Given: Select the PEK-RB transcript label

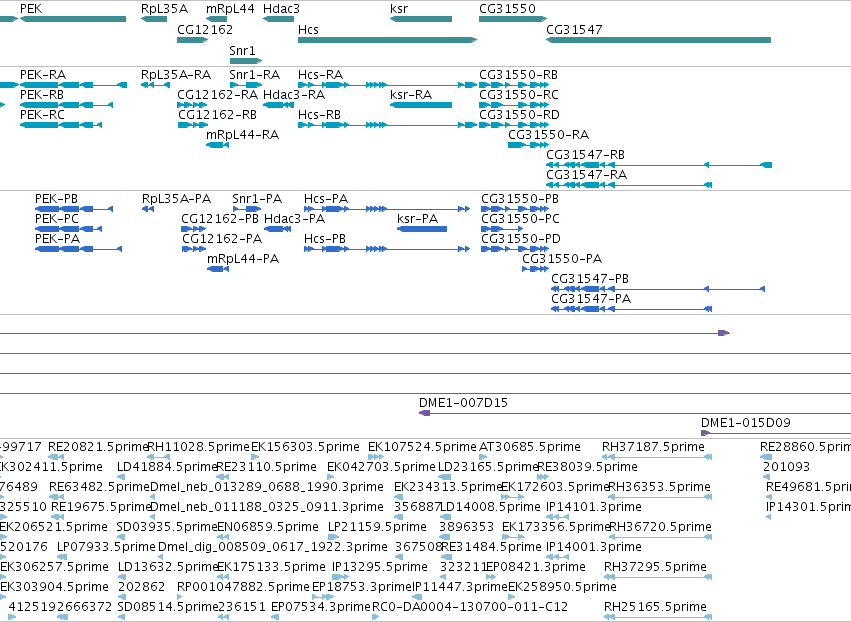Looking at the screenshot, I should (x=42, y=94).
